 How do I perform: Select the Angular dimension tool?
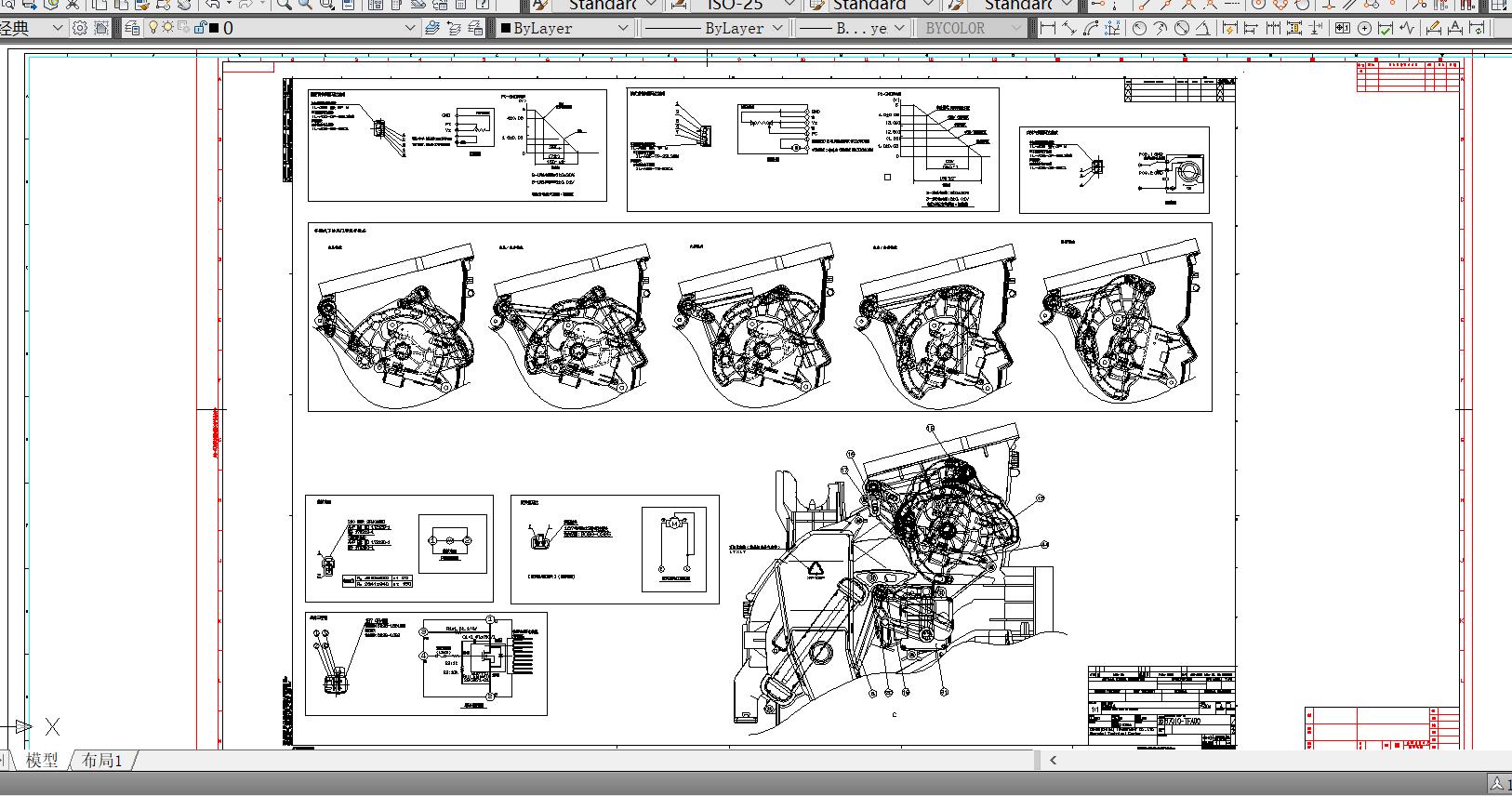[1203, 28]
